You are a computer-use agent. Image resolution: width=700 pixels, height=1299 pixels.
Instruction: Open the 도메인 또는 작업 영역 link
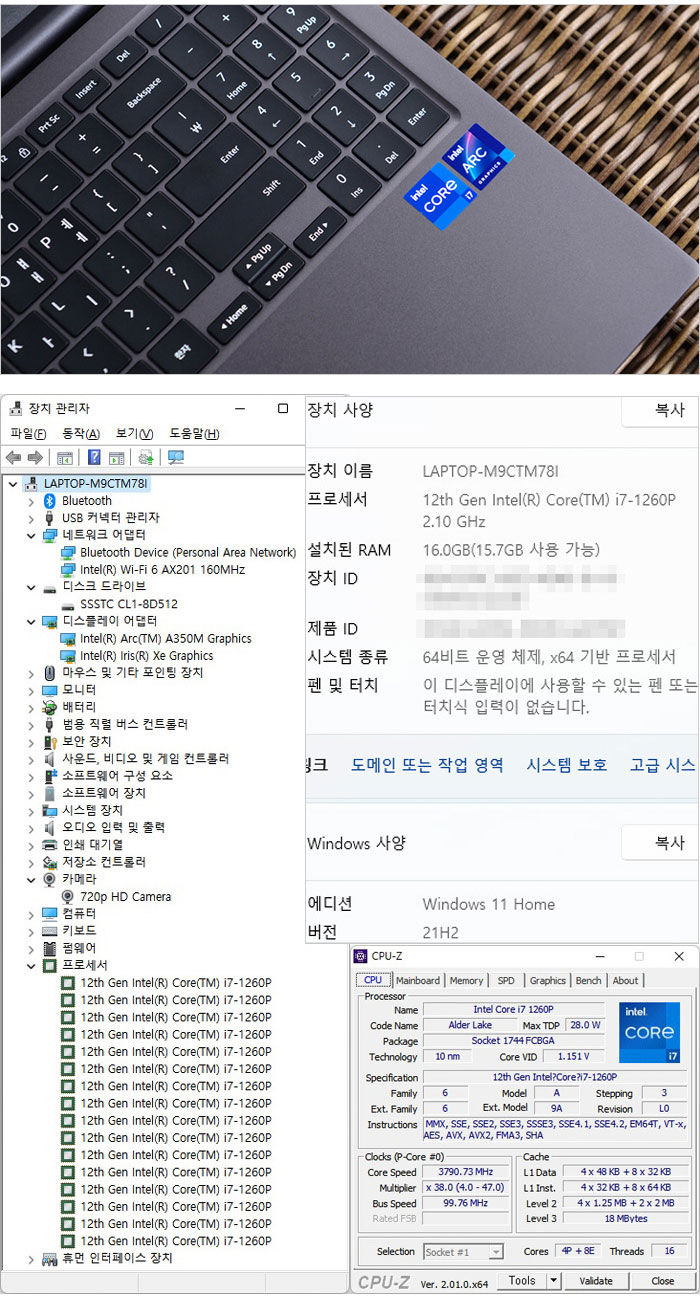[427, 764]
